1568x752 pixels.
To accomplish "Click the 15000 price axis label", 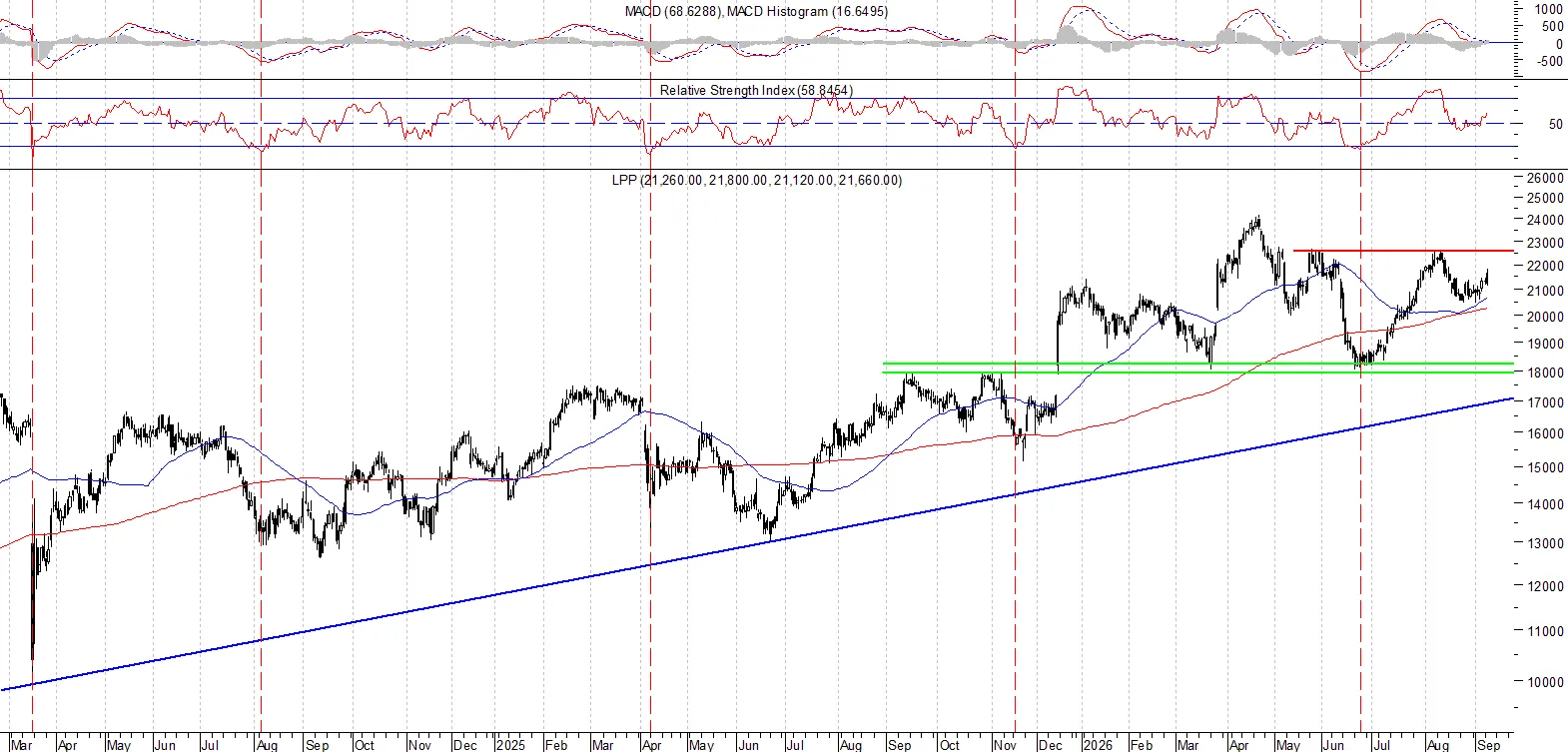I will coord(1545,467).
